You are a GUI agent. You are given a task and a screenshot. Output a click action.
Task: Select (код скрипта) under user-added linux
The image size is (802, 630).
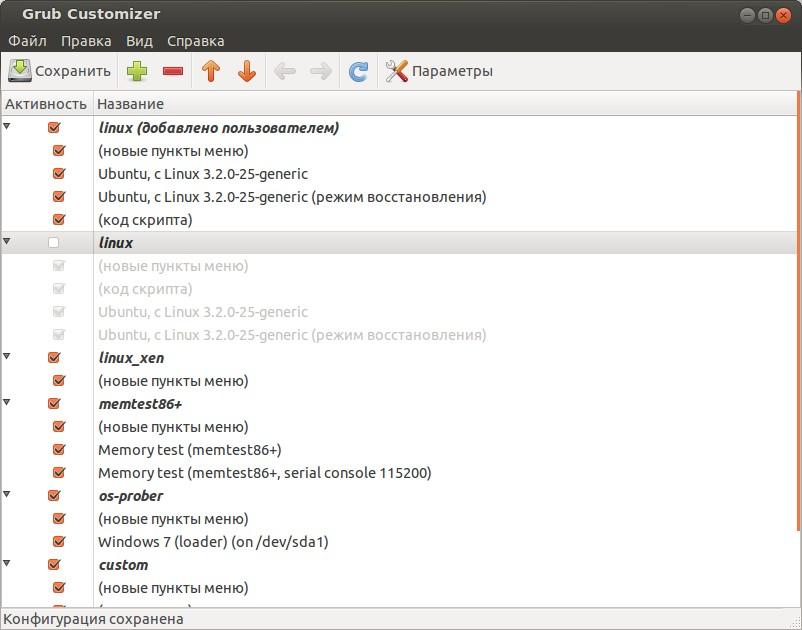[399, 219]
